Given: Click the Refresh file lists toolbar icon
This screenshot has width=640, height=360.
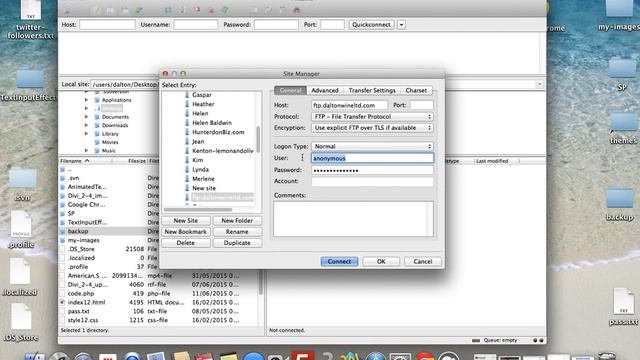Looking at the screenshot, I should pyautogui.click(x=168, y=10).
